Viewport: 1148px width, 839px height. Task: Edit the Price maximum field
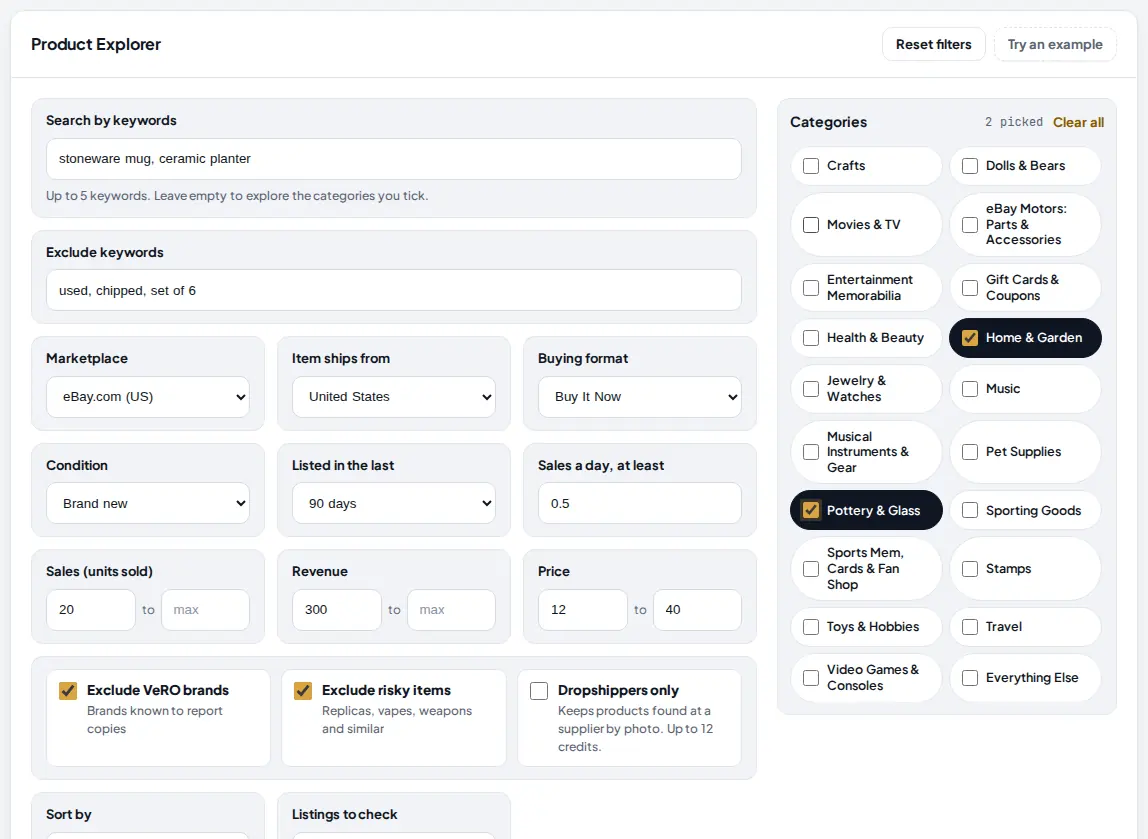point(697,610)
